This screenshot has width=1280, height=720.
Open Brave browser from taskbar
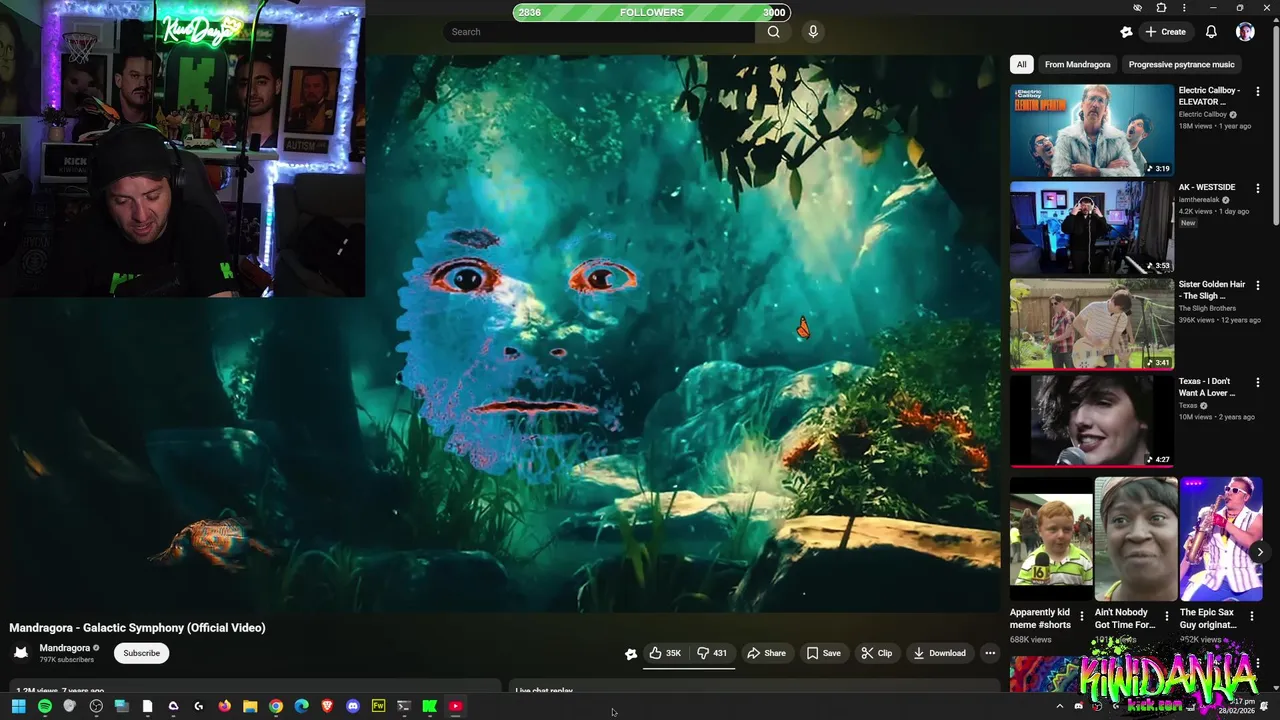point(327,706)
